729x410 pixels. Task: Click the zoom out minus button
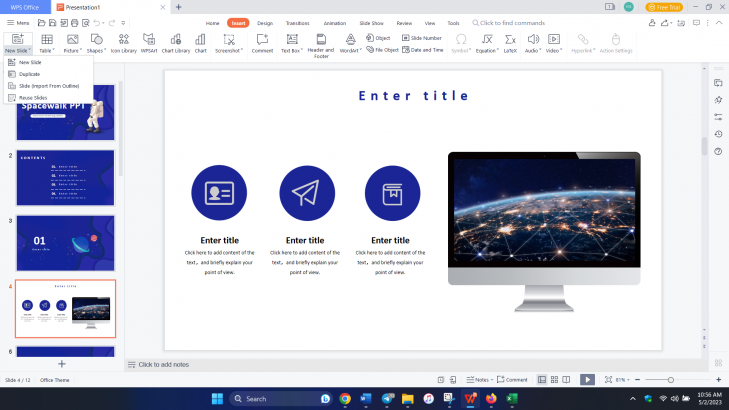point(637,380)
